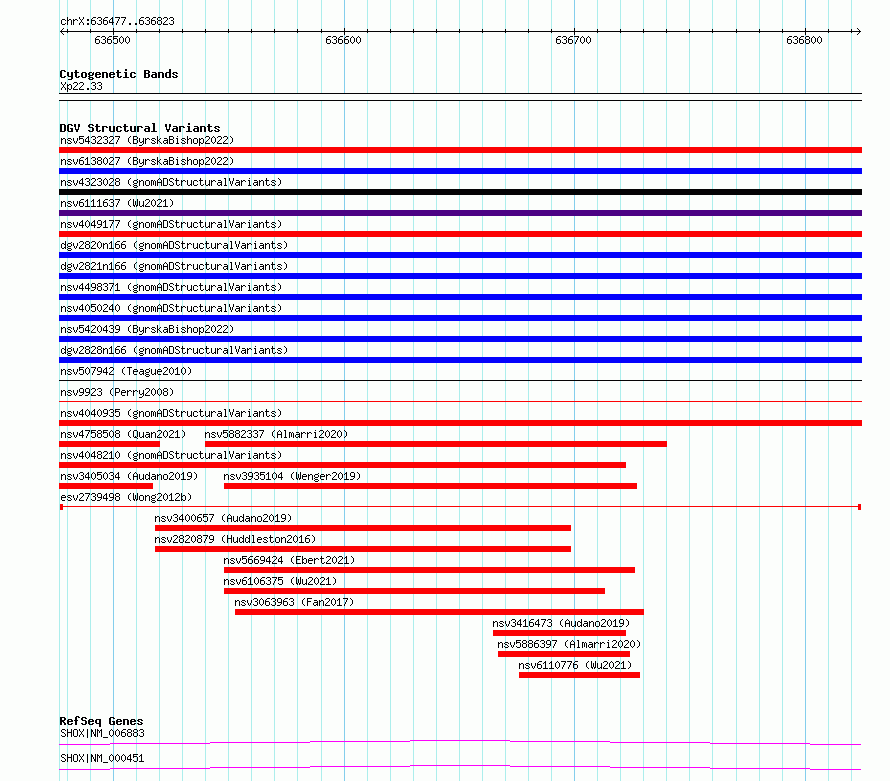890x781 pixels.
Task: Open esv2739498 (Wong2012b) label
Action: [x=126, y=497]
